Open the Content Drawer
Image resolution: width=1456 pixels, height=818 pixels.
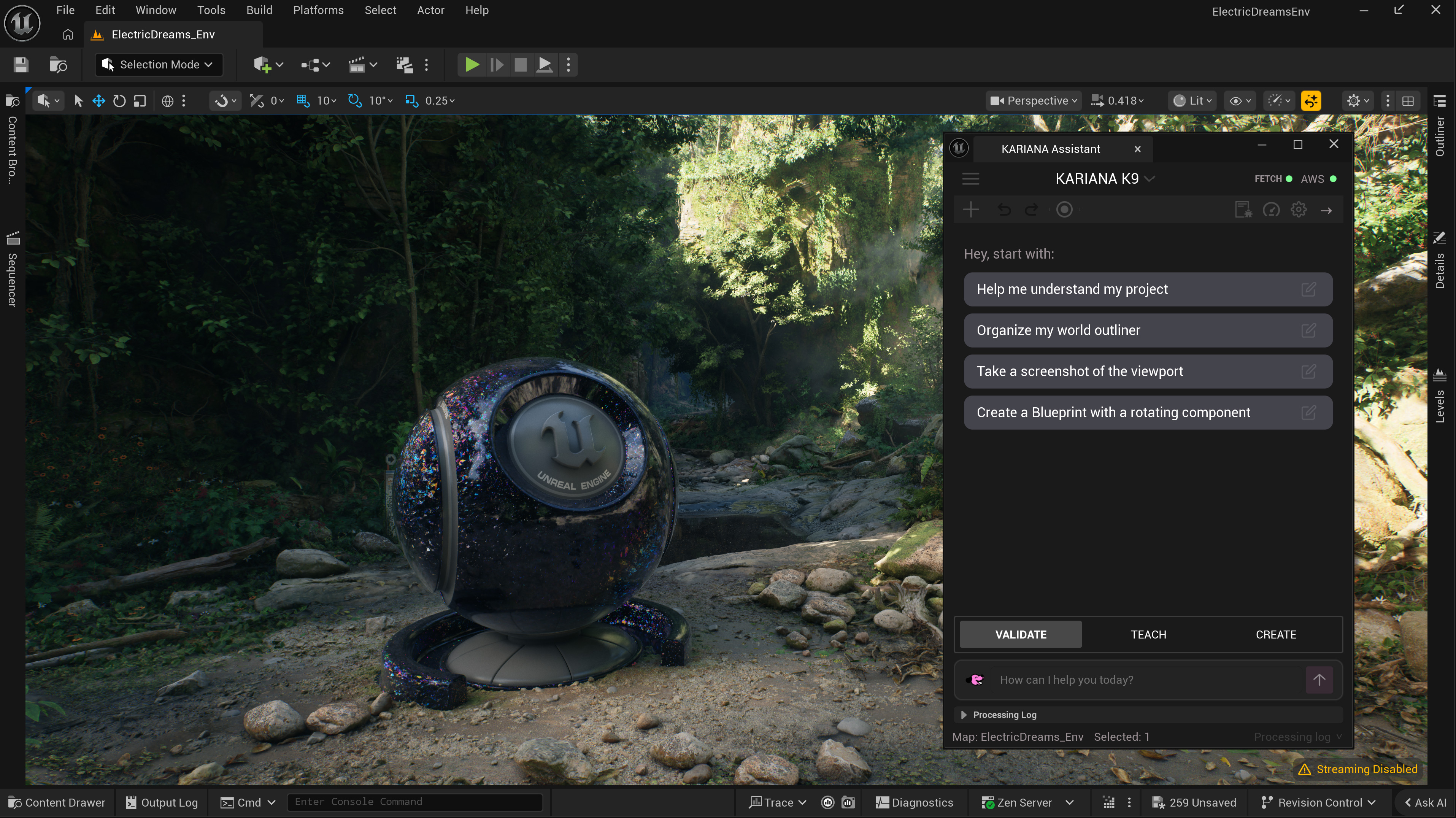click(57, 802)
